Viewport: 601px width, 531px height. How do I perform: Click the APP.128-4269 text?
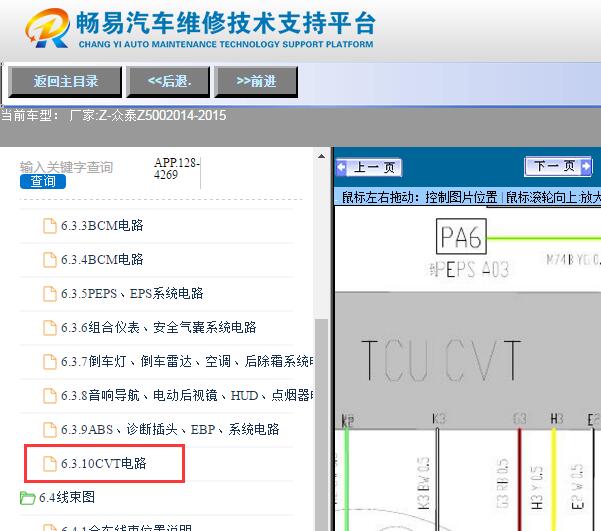click(x=177, y=168)
